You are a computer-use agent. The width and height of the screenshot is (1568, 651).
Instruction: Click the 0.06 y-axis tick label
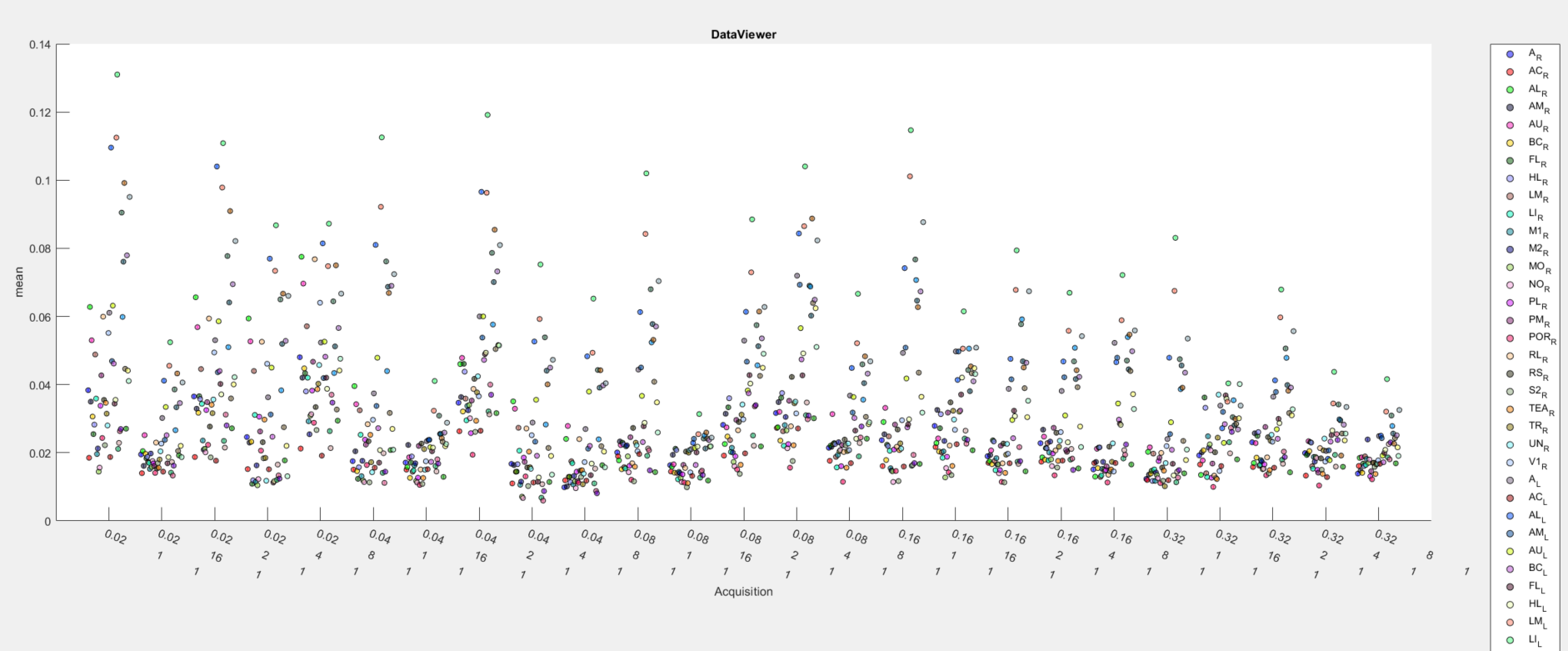(40, 317)
